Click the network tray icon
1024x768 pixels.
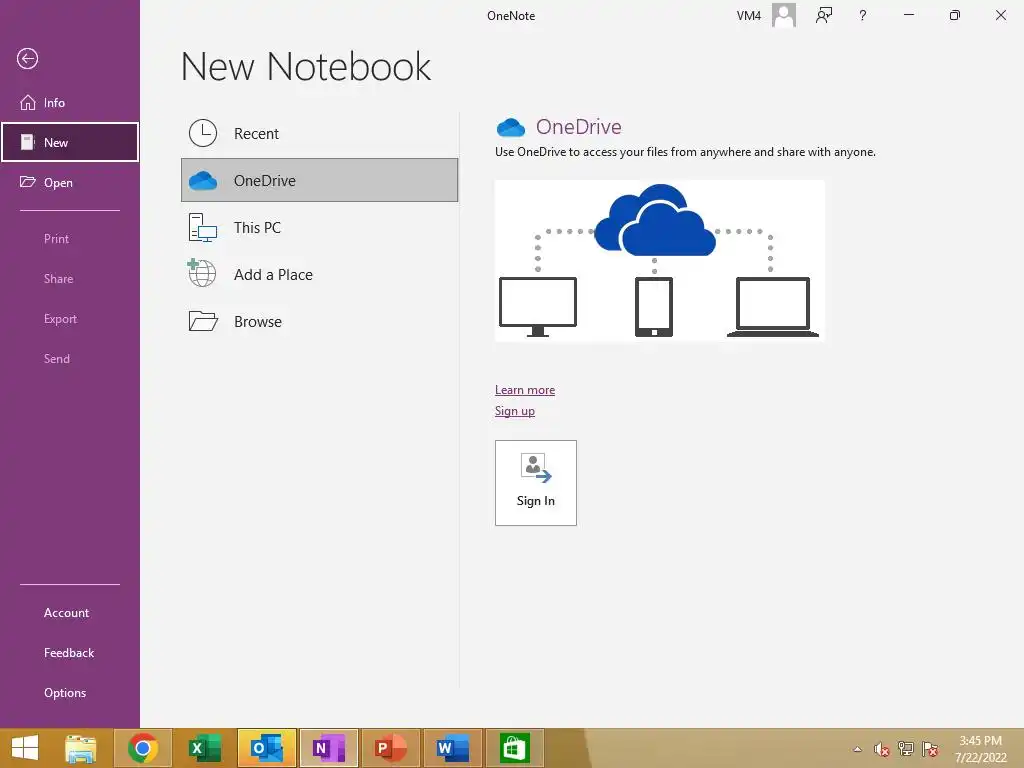(906, 749)
